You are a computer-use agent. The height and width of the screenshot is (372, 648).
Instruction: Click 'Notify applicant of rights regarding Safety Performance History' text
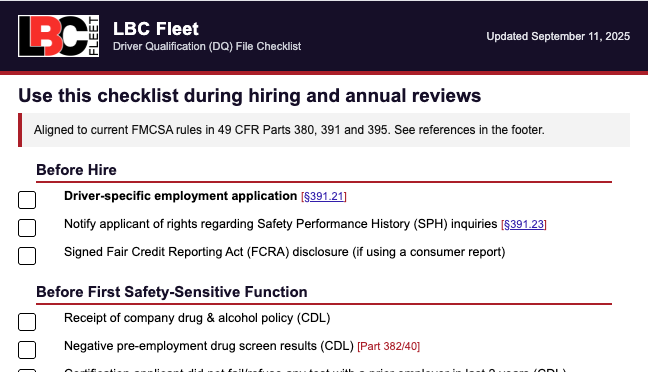(x=281, y=224)
